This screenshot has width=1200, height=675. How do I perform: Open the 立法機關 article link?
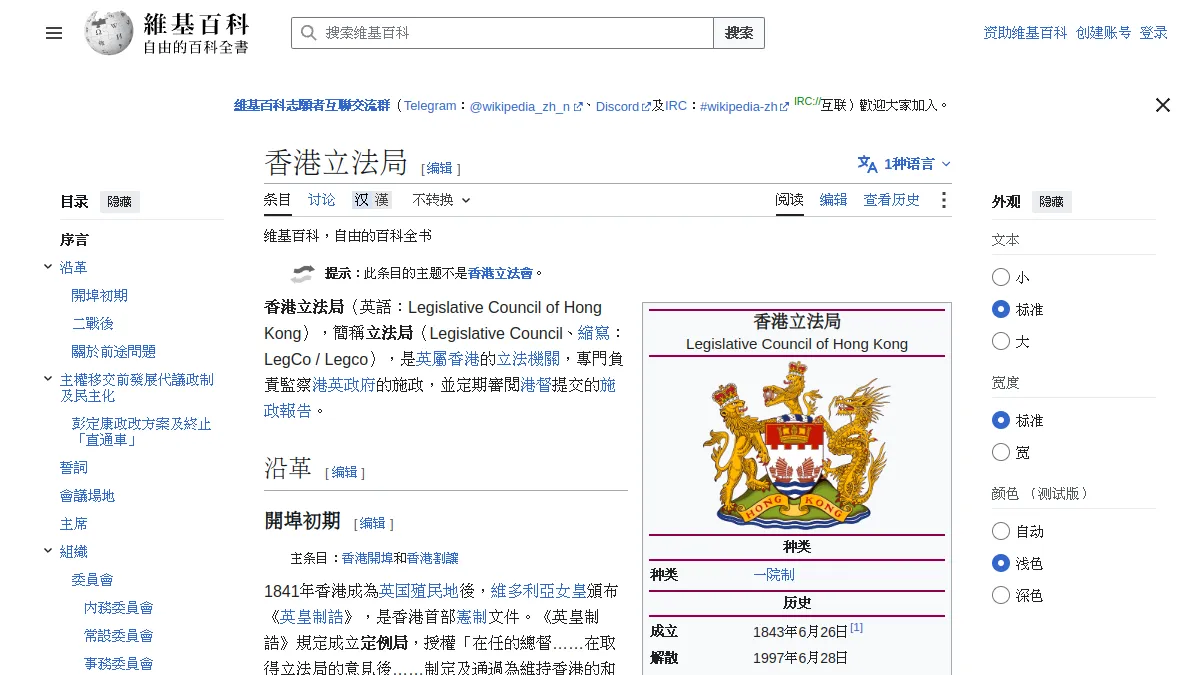tap(529, 359)
